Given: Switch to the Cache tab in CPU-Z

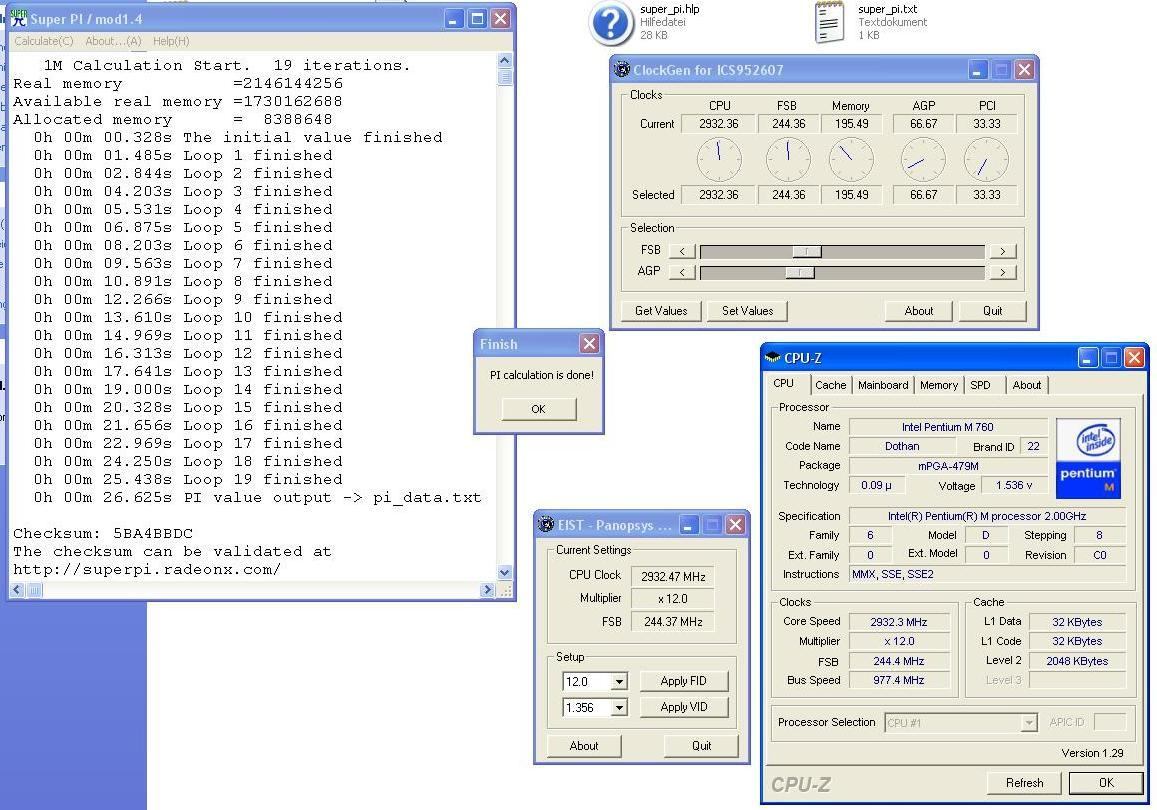Looking at the screenshot, I should click(830, 385).
